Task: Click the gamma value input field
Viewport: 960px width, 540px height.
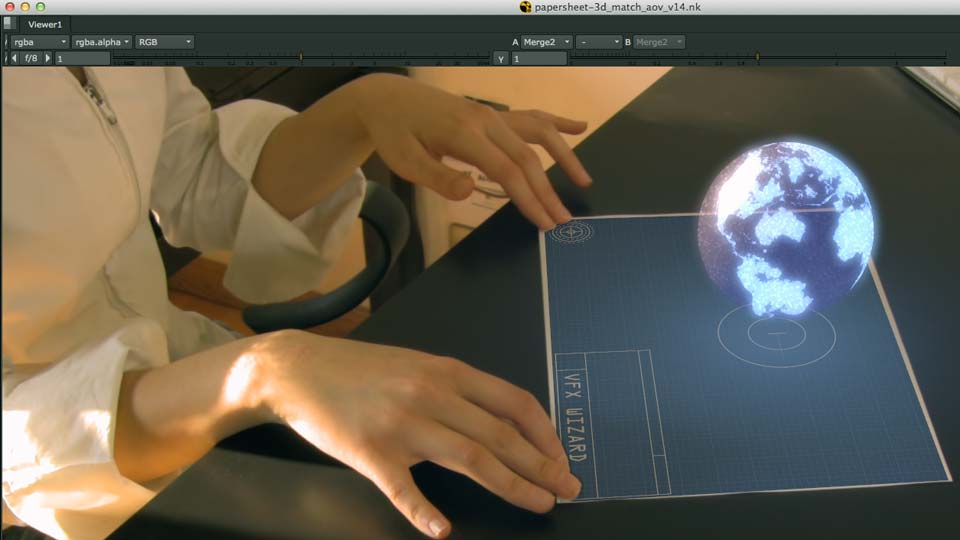Action: click(x=539, y=59)
